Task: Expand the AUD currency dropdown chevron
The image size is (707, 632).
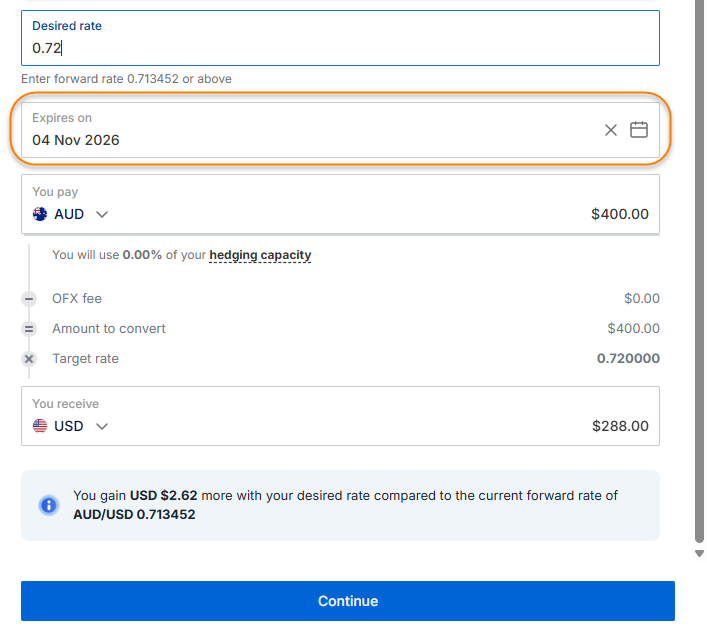Action: pos(102,214)
